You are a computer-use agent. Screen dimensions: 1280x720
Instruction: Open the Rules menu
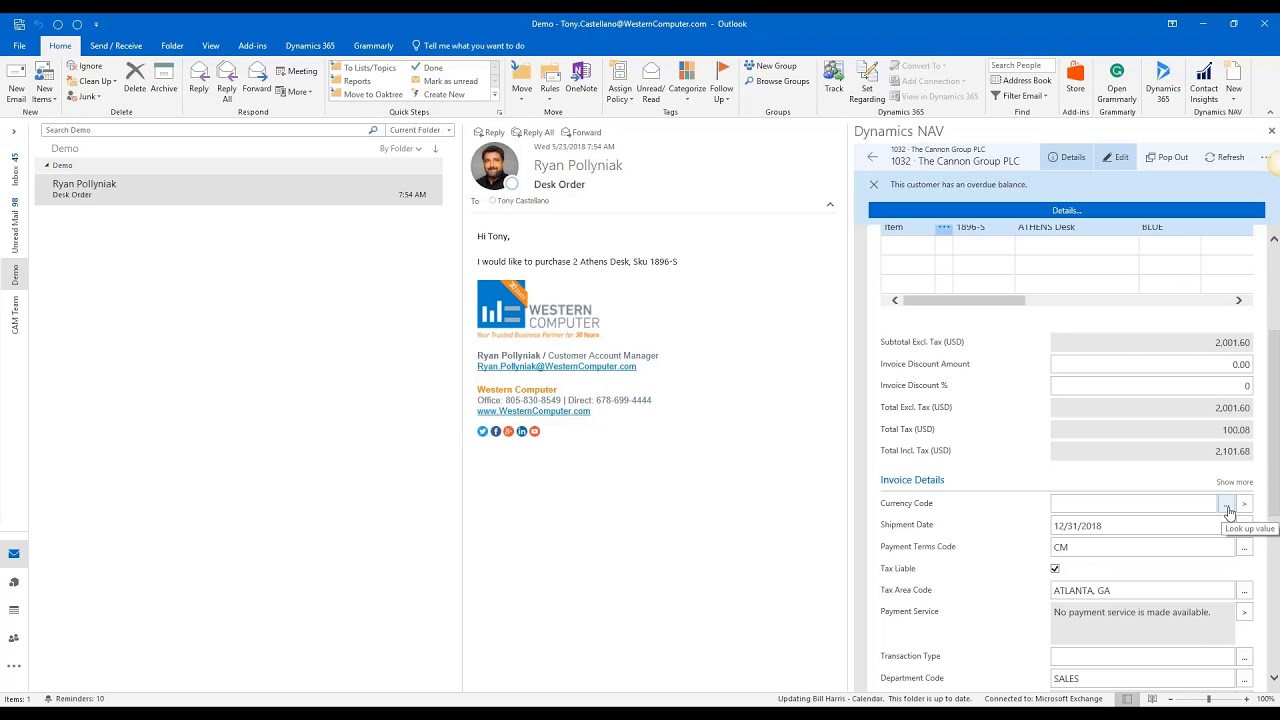coord(550,81)
